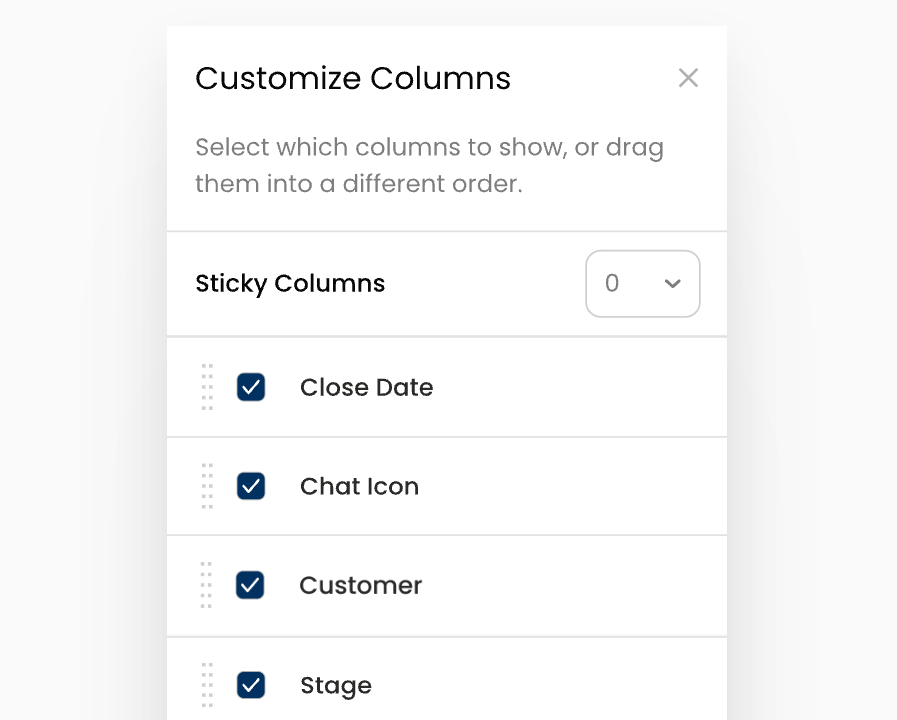
Task: Disable the Customer column checkbox
Action: click(x=251, y=585)
